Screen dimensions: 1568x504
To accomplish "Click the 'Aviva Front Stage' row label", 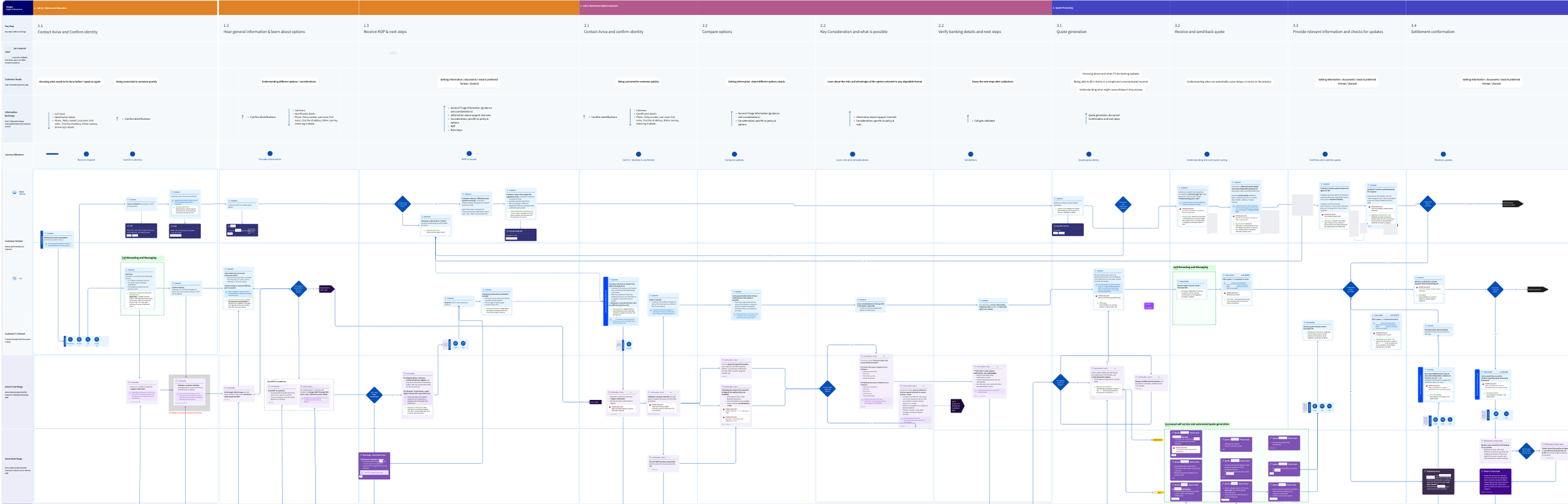I will point(14,387).
